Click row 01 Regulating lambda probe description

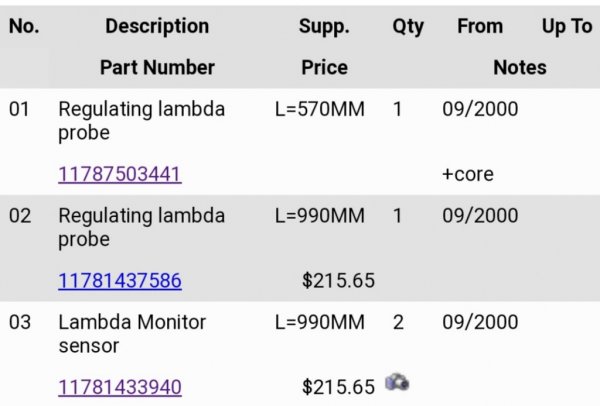[141, 121]
